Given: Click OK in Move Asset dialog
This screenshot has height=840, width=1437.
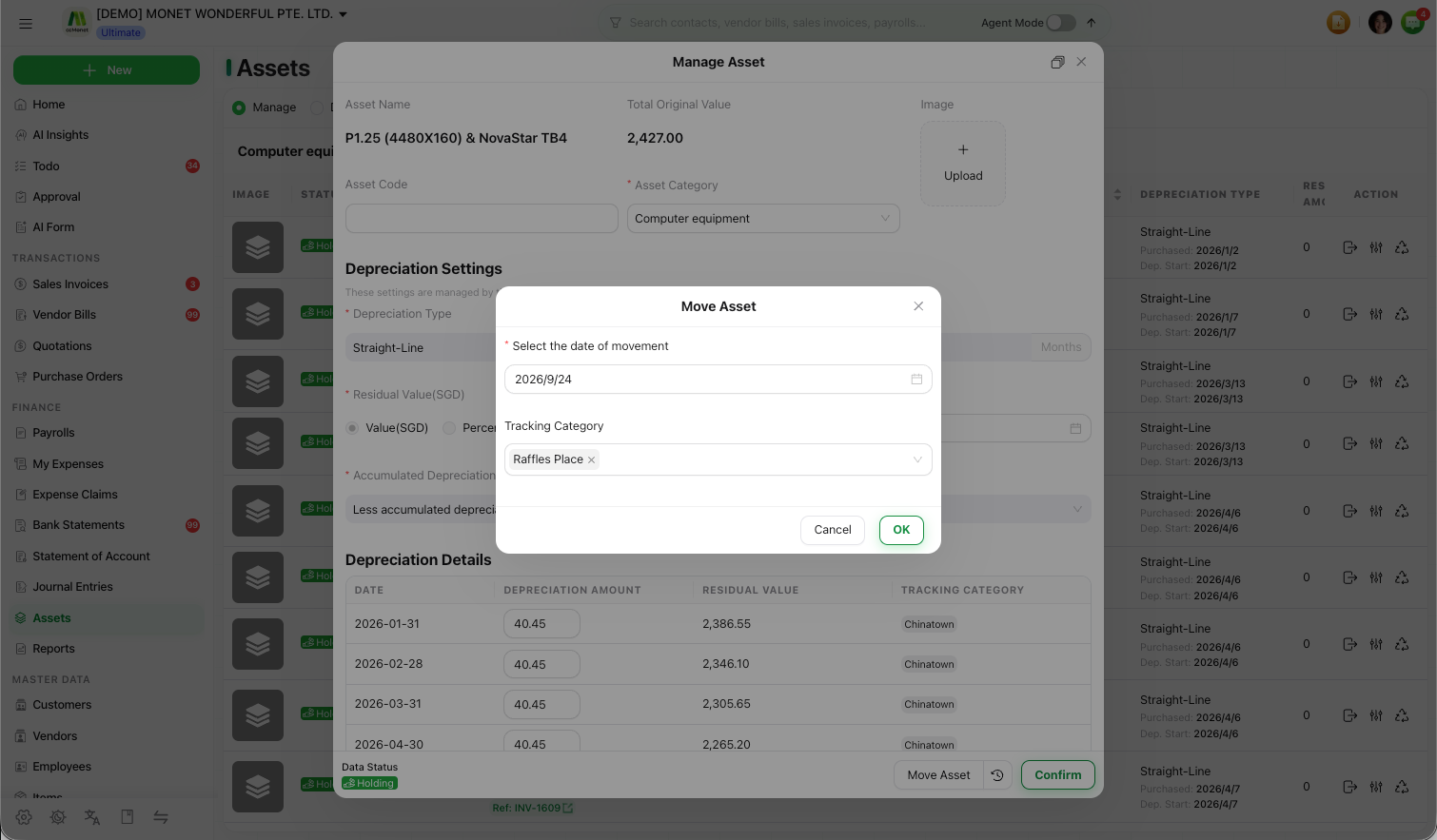Looking at the screenshot, I should coord(901,530).
